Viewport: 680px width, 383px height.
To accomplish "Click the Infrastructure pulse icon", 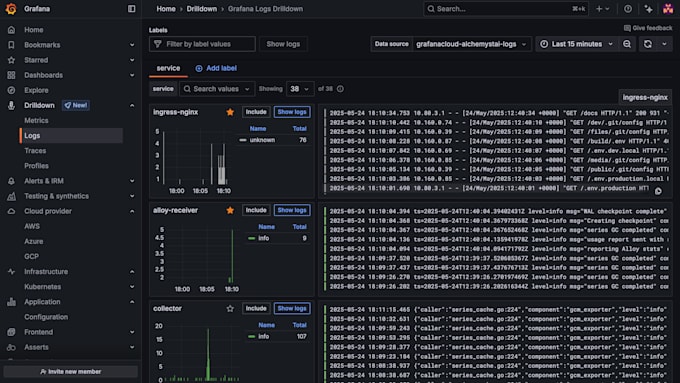I will 11,272.
